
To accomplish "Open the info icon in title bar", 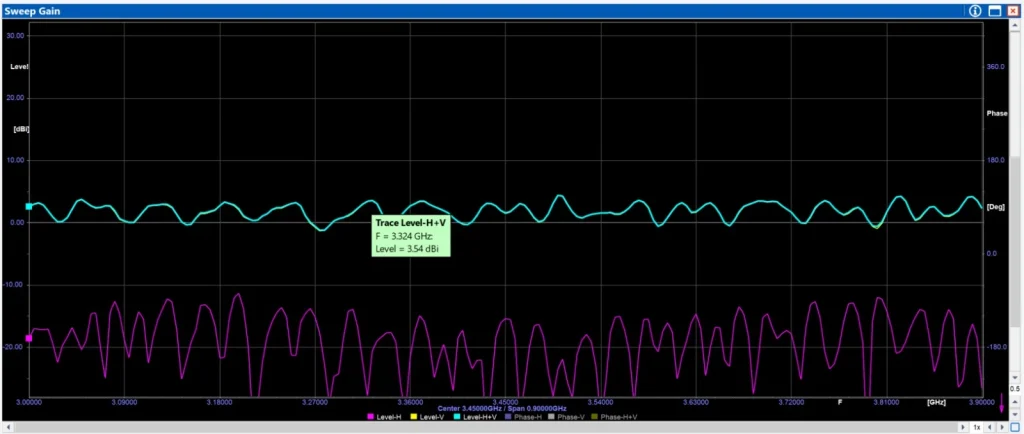I will [x=976, y=11].
